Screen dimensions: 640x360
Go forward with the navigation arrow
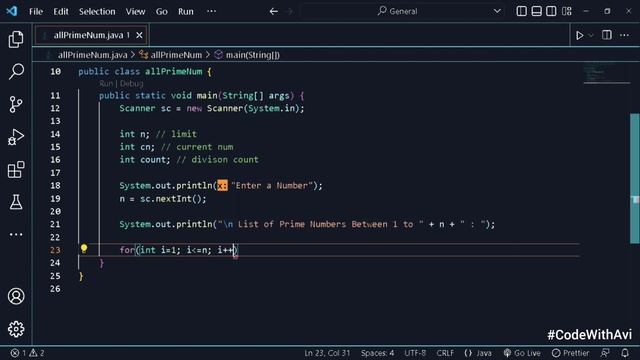[289, 11]
